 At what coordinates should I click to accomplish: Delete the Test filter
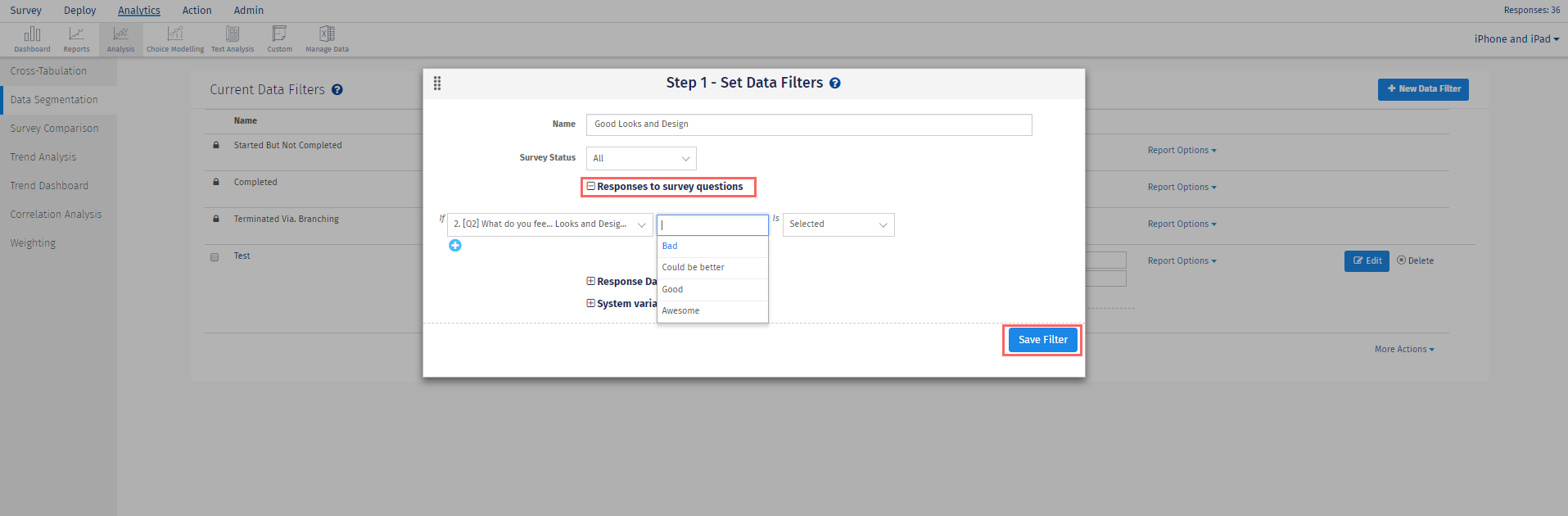pyautogui.click(x=1415, y=261)
